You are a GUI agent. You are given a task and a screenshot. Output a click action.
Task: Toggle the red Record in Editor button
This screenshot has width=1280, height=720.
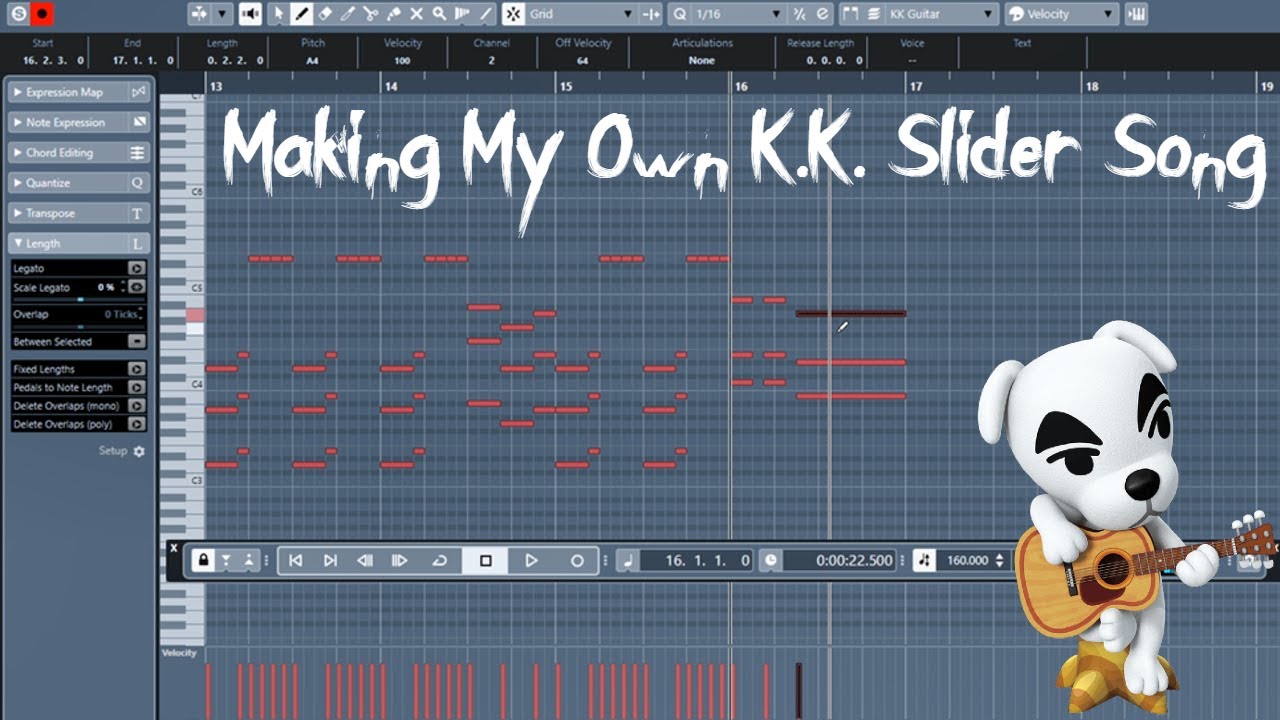point(42,14)
